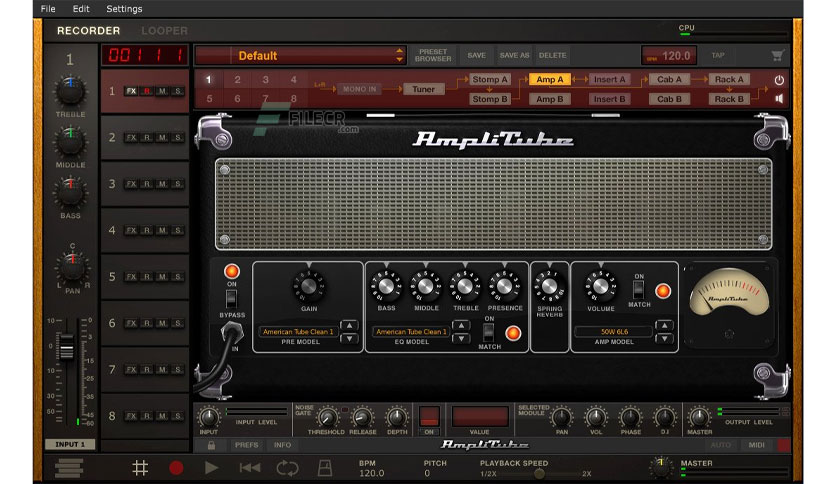The width and height of the screenshot is (836, 484).
Task: Open the shopping cart store icon
Action: pyautogui.click(x=777, y=55)
